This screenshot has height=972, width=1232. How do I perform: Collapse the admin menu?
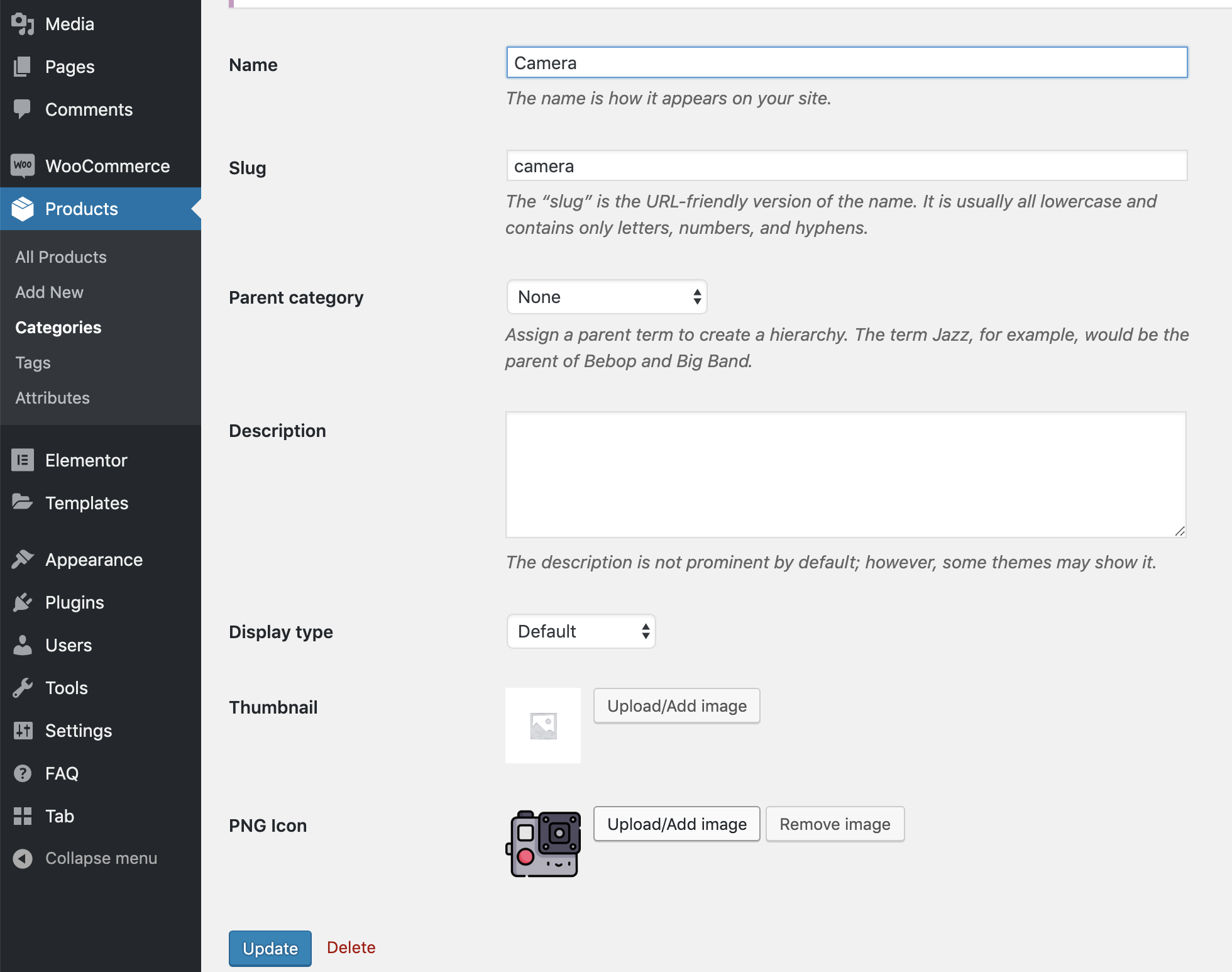(23, 858)
